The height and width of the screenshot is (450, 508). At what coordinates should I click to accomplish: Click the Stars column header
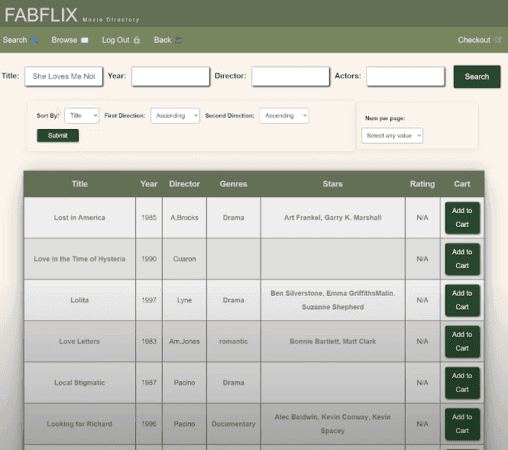pos(333,184)
